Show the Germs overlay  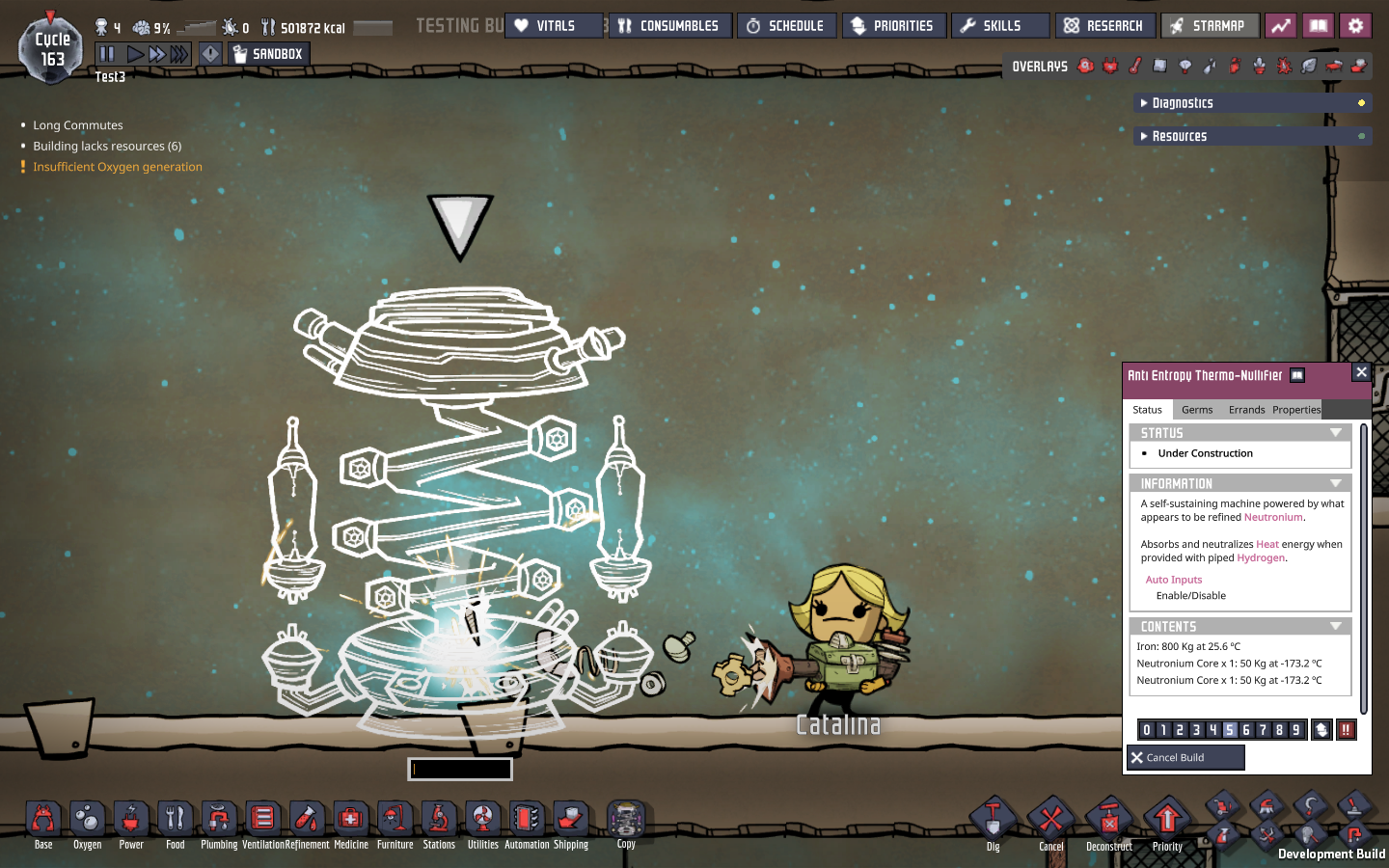coord(1284,66)
